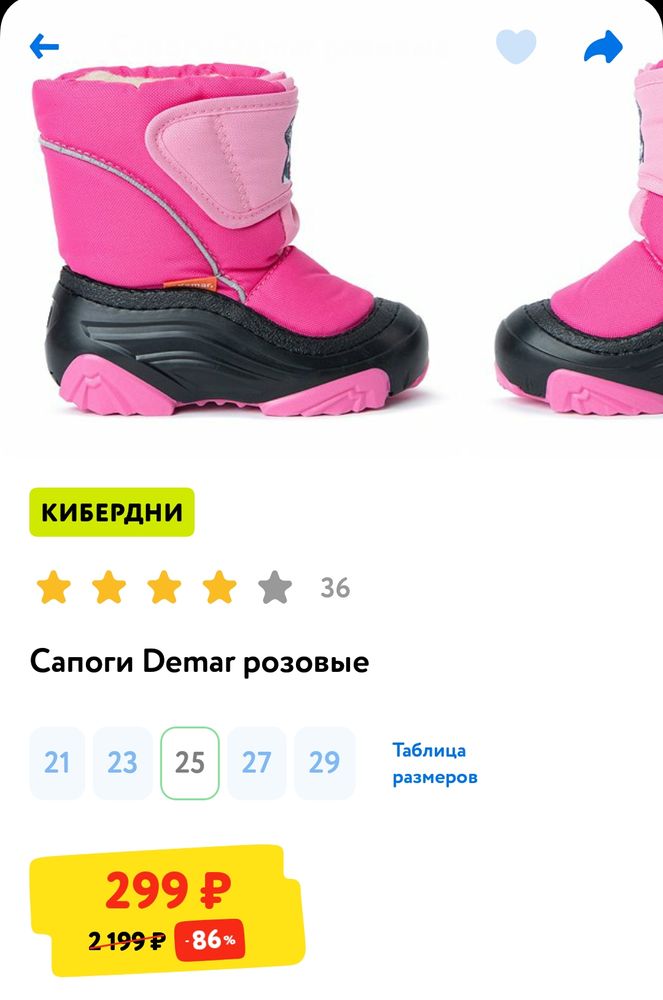Add boots to favorites with heart icon
The width and height of the screenshot is (663, 1000).
516,46
